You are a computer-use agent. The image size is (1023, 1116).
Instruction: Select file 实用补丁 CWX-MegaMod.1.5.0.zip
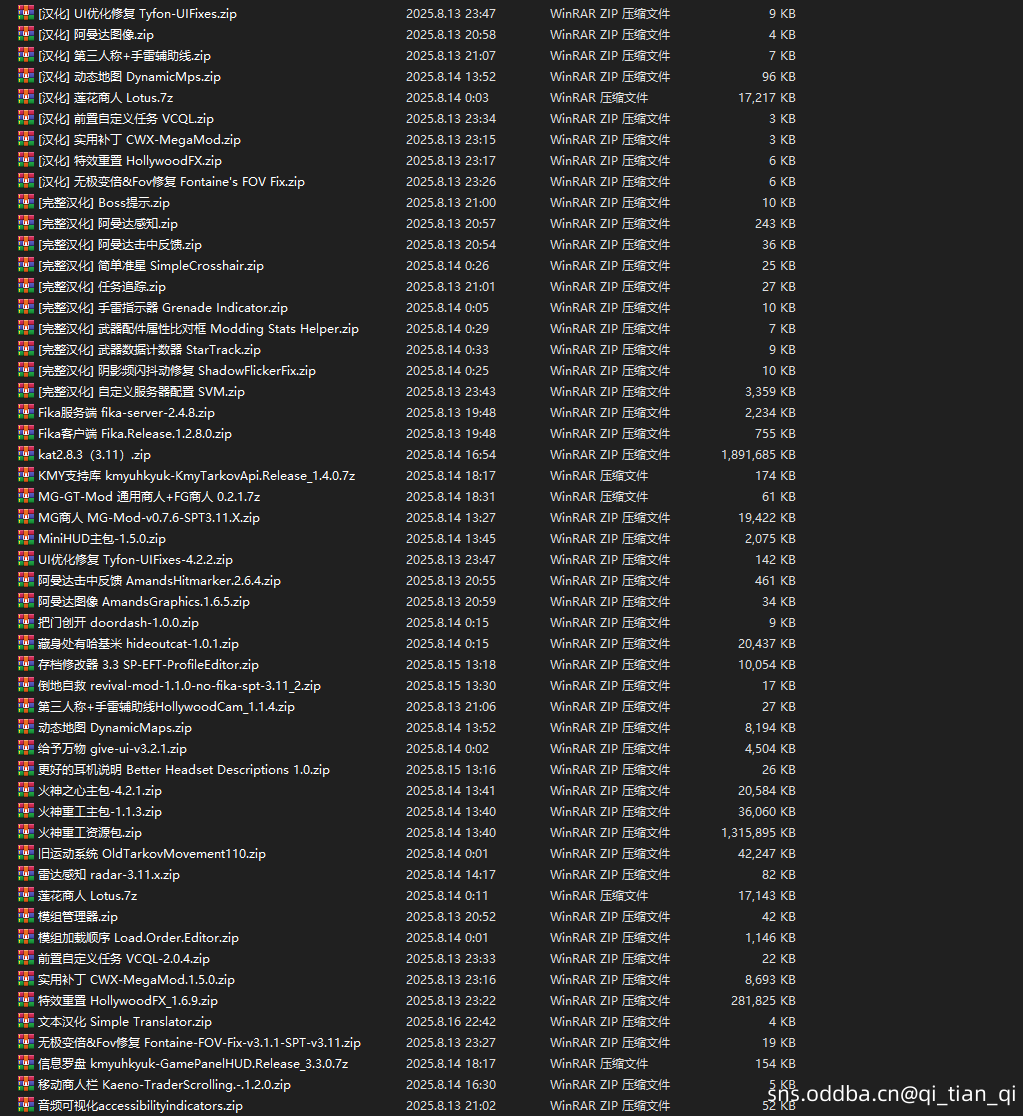click(137, 979)
